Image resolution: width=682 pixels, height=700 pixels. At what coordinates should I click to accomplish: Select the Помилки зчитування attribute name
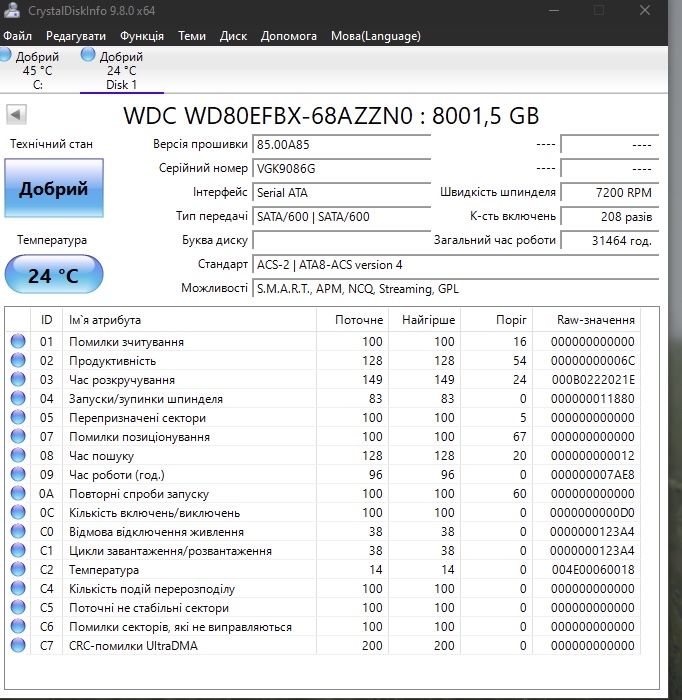(x=126, y=342)
